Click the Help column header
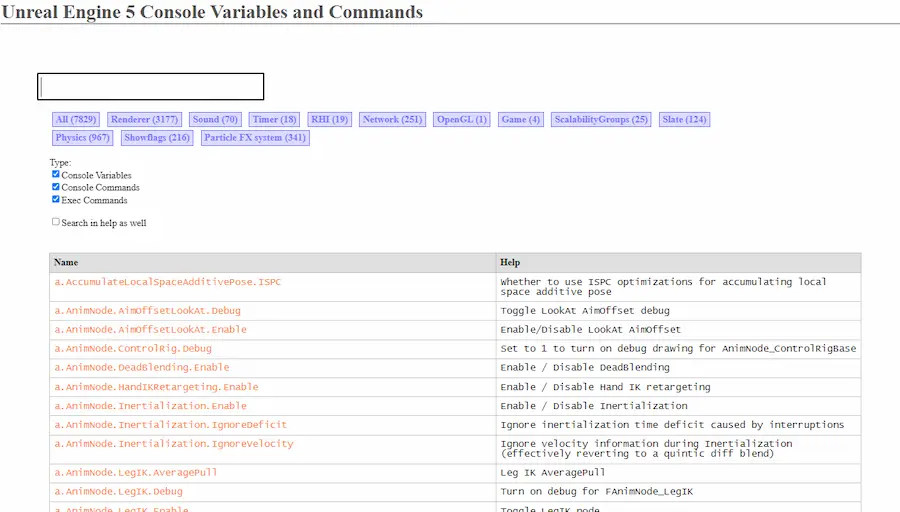Screen dimensions: 900x512 point(678,262)
